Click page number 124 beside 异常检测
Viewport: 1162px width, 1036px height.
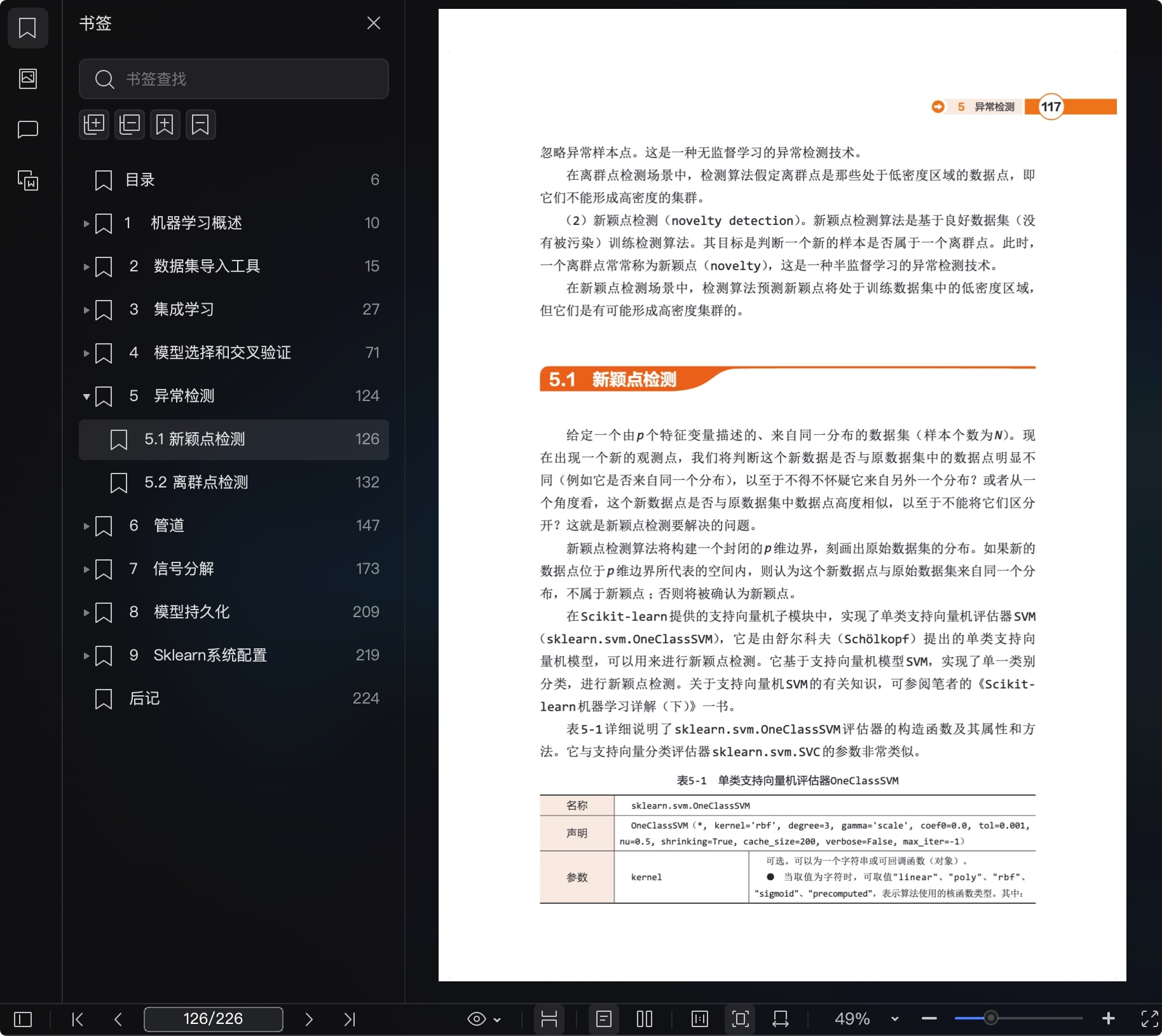tap(367, 396)
